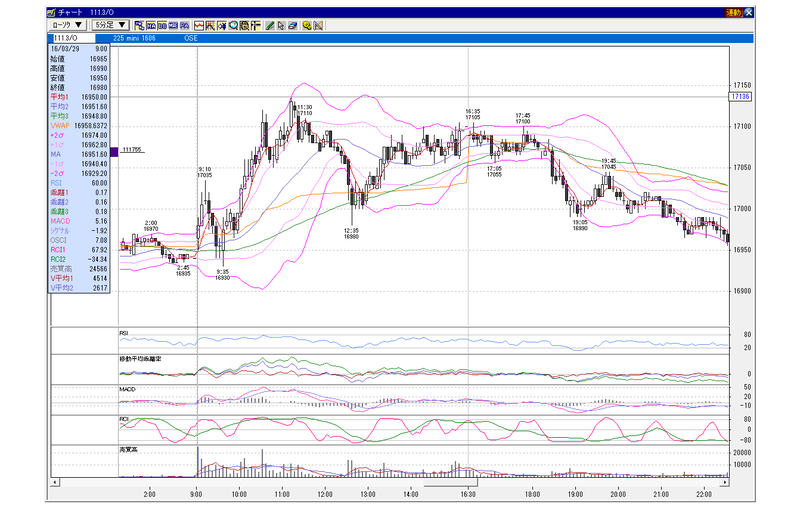This screenshot has width=800, height=507.
Task: Click the 111.3/O symbol code input field
Action: 73,38
